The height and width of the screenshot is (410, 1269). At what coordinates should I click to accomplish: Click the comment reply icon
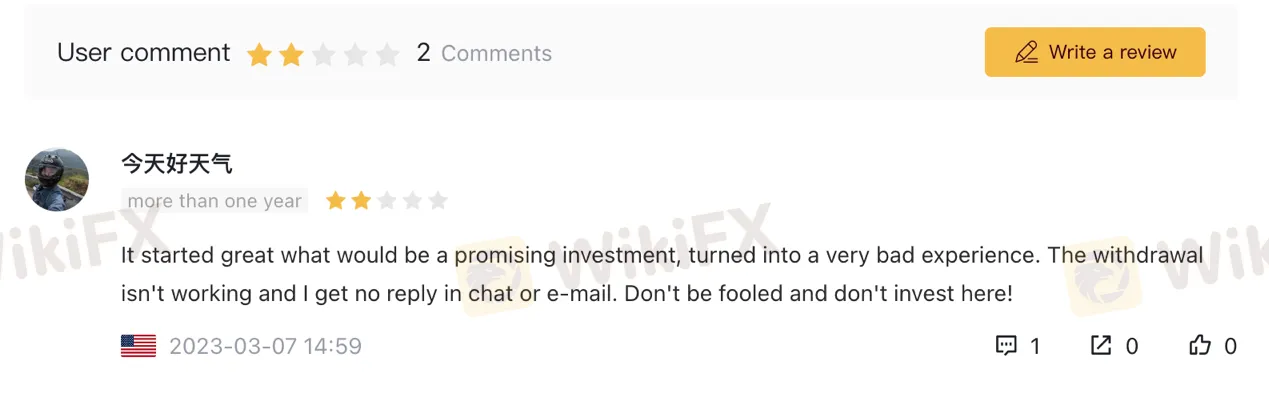[1006, 346]
